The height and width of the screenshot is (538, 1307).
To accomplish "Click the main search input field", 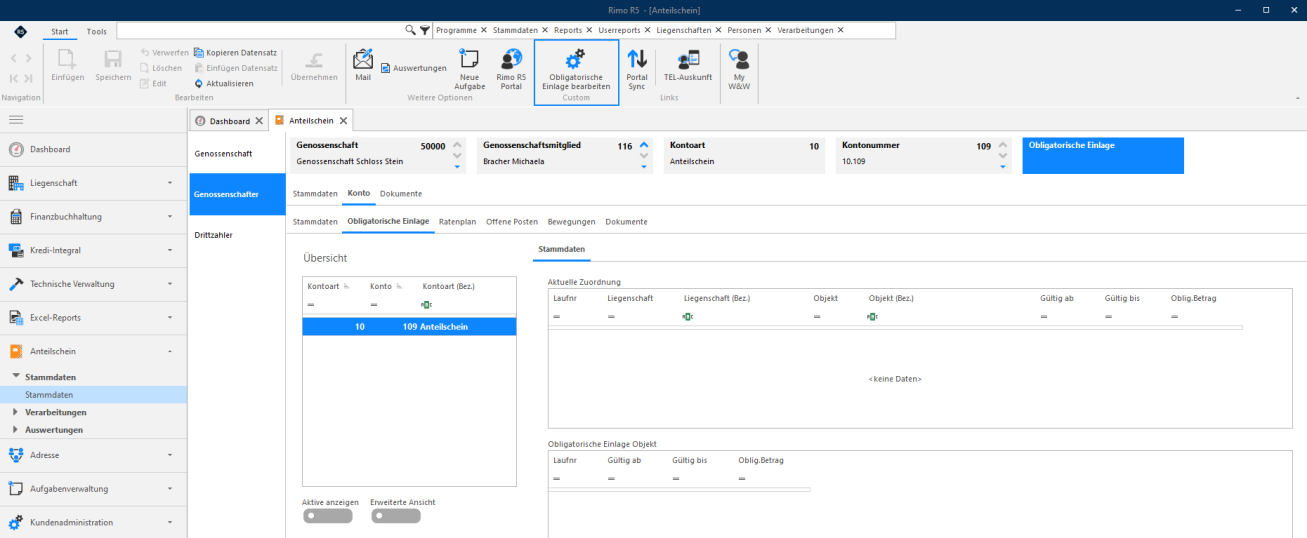I will tap(260, 30).
